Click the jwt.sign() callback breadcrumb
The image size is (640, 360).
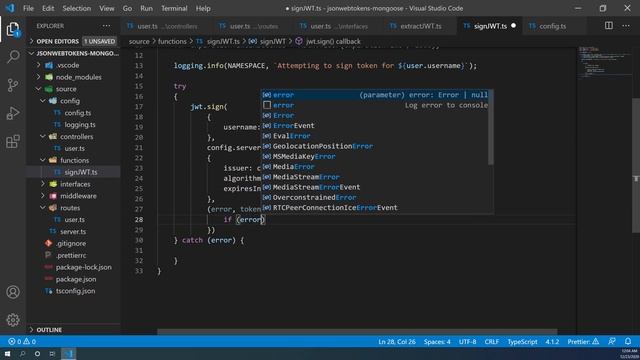point(329,41)
